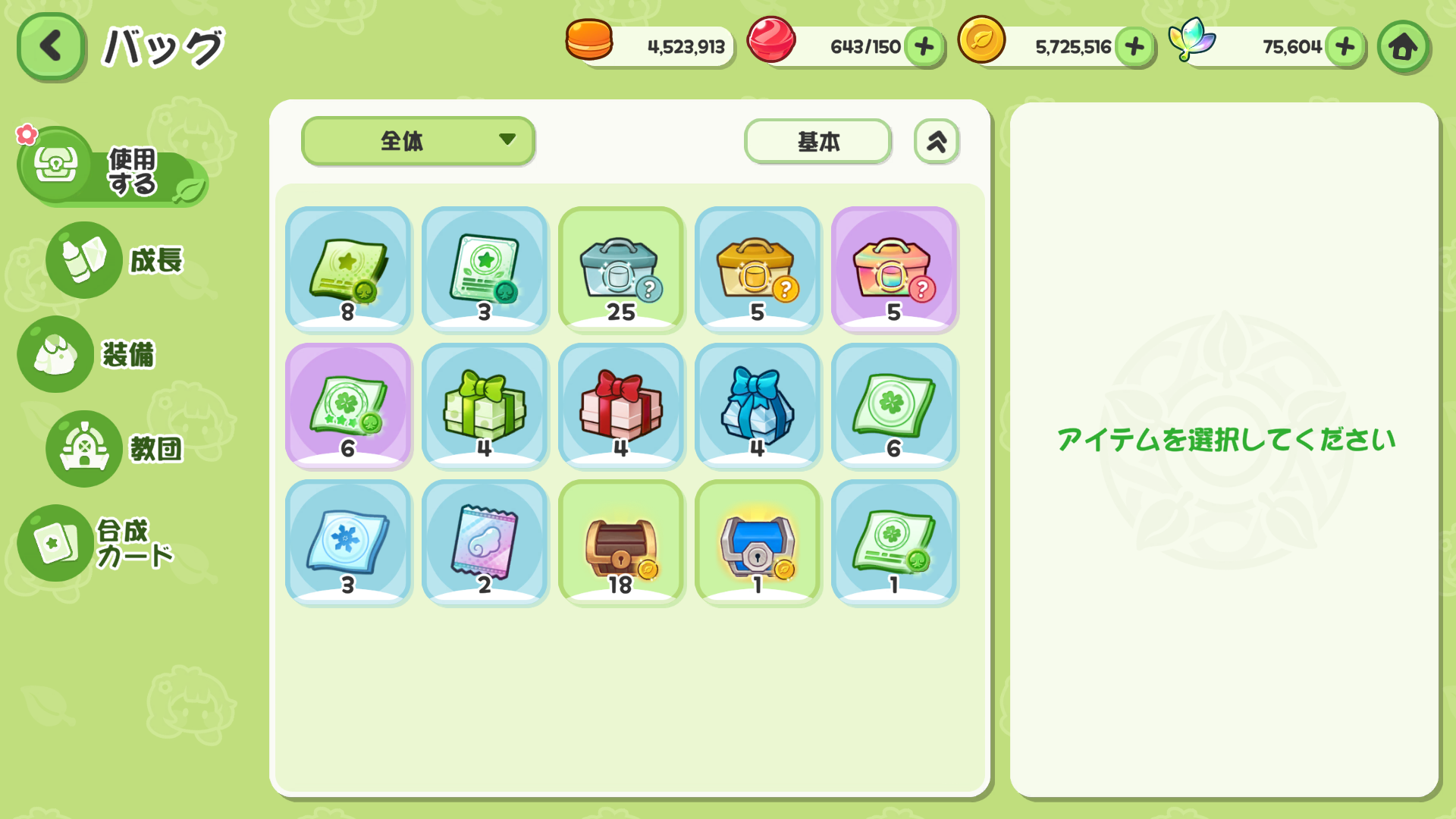Add more gold coins with plus button

pos(1134,47)
